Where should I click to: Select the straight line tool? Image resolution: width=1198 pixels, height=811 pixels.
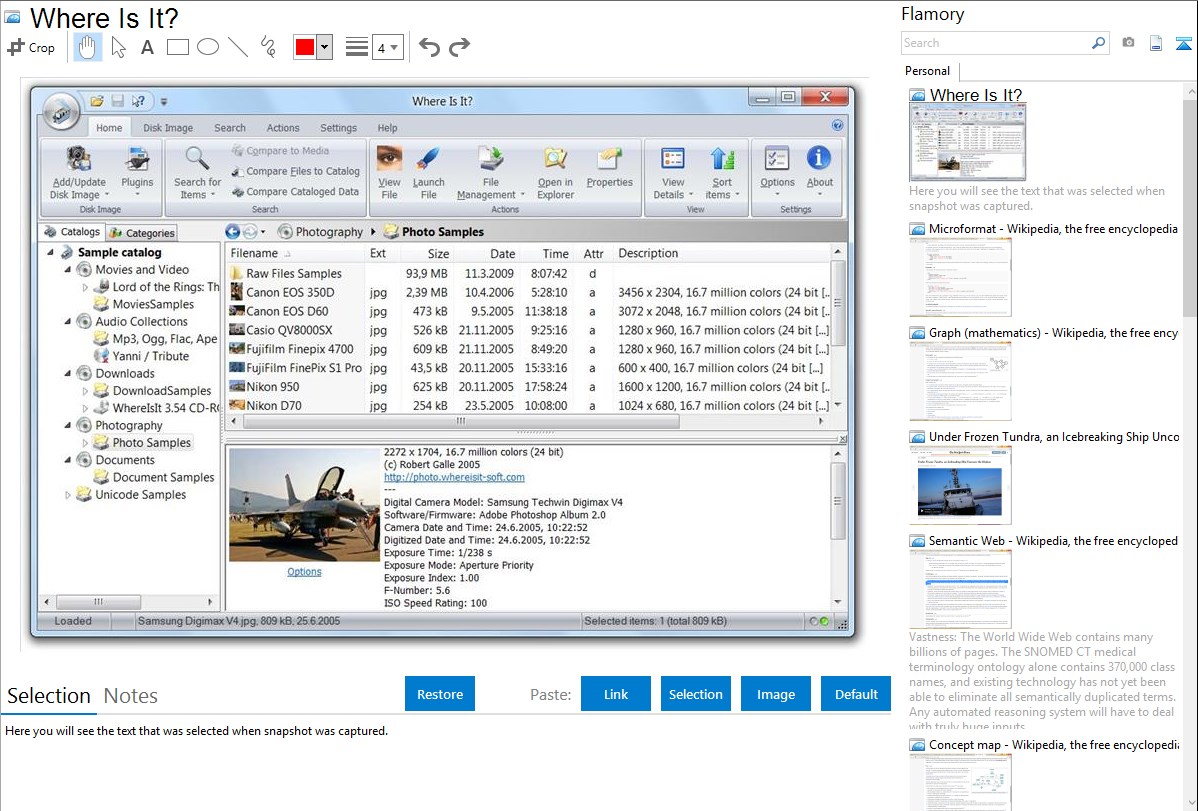[238, 47]
